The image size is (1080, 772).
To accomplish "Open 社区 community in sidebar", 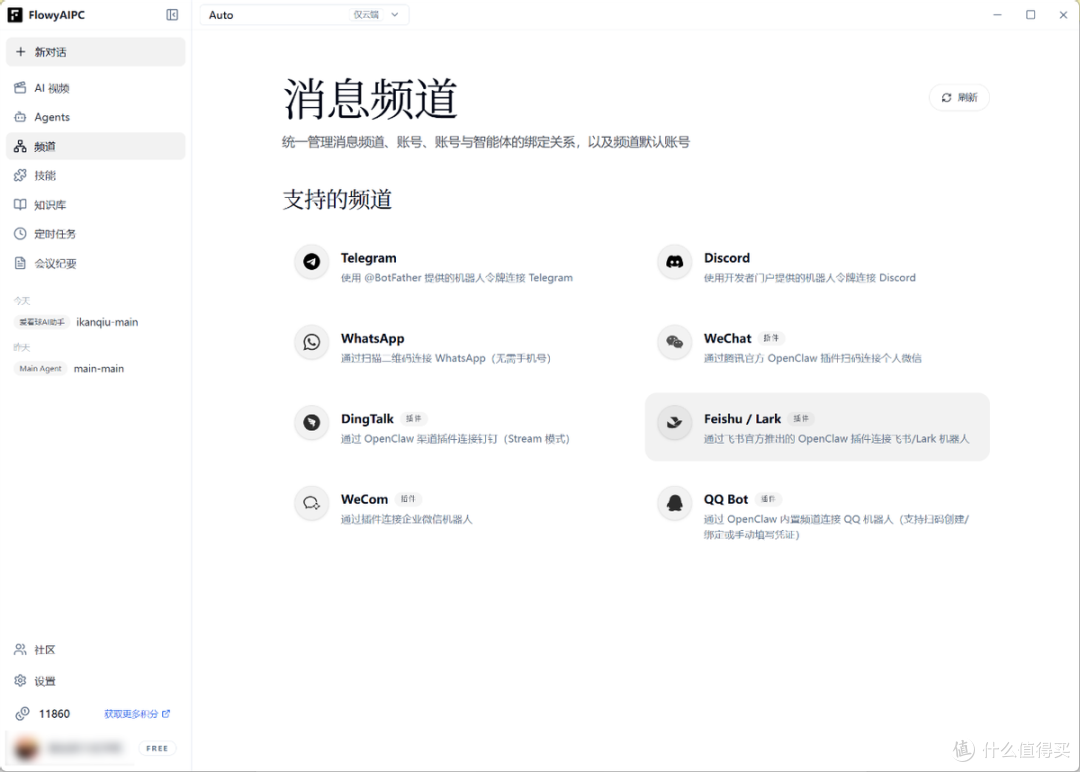I will (x=96, y=649).
